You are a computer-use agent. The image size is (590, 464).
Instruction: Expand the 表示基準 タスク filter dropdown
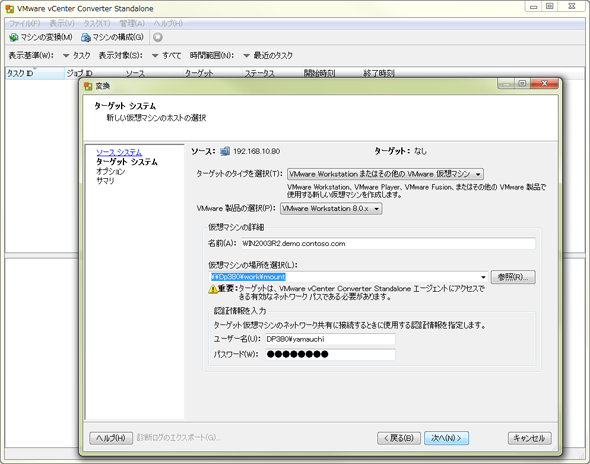pyautogui.click(x=76, y=56)
